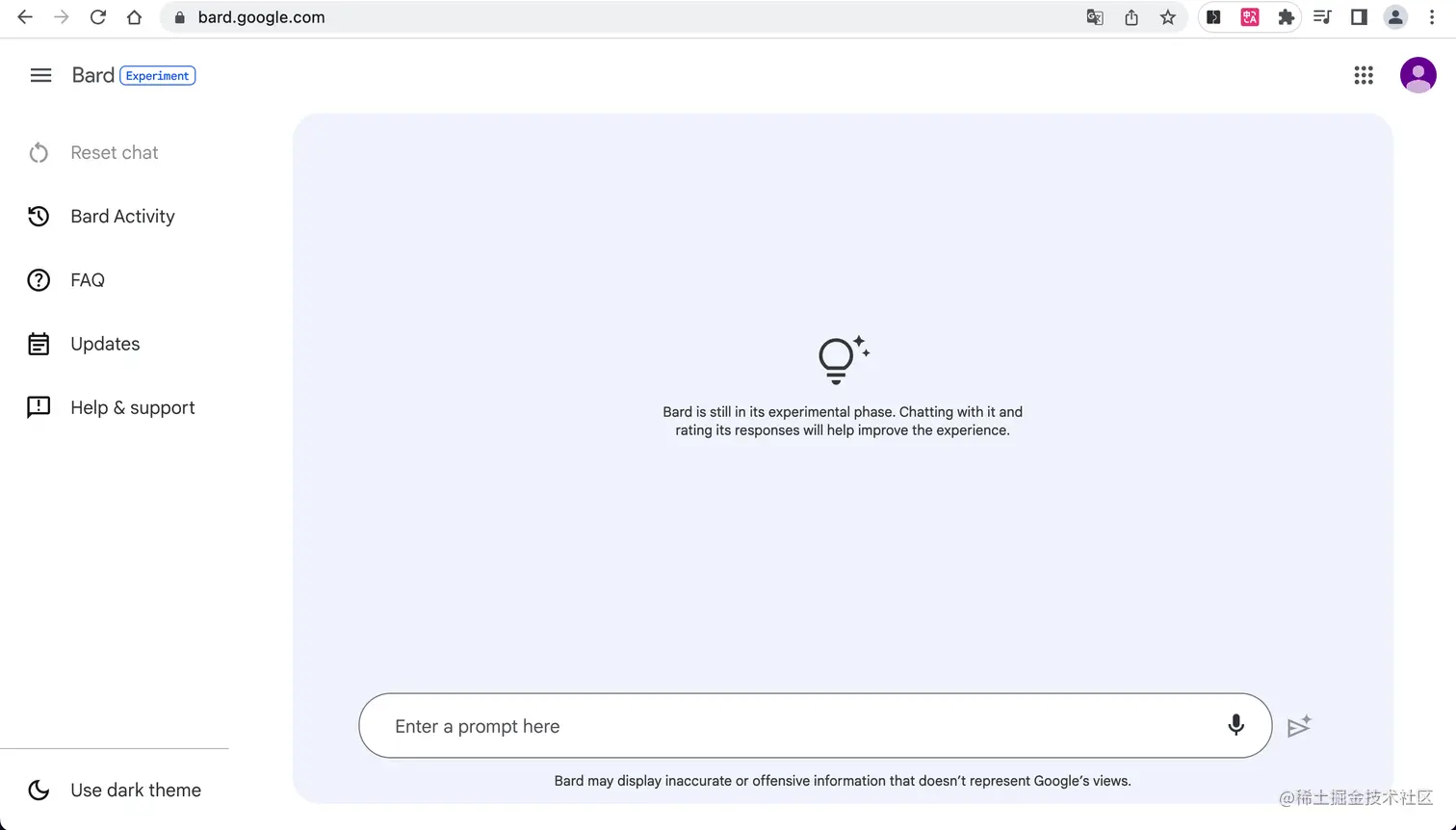This screenshot has height=830, width=1456.
Task: Click the Reset chat circular arrow icon
Action: pyautogui.click(x=39, y=152)
